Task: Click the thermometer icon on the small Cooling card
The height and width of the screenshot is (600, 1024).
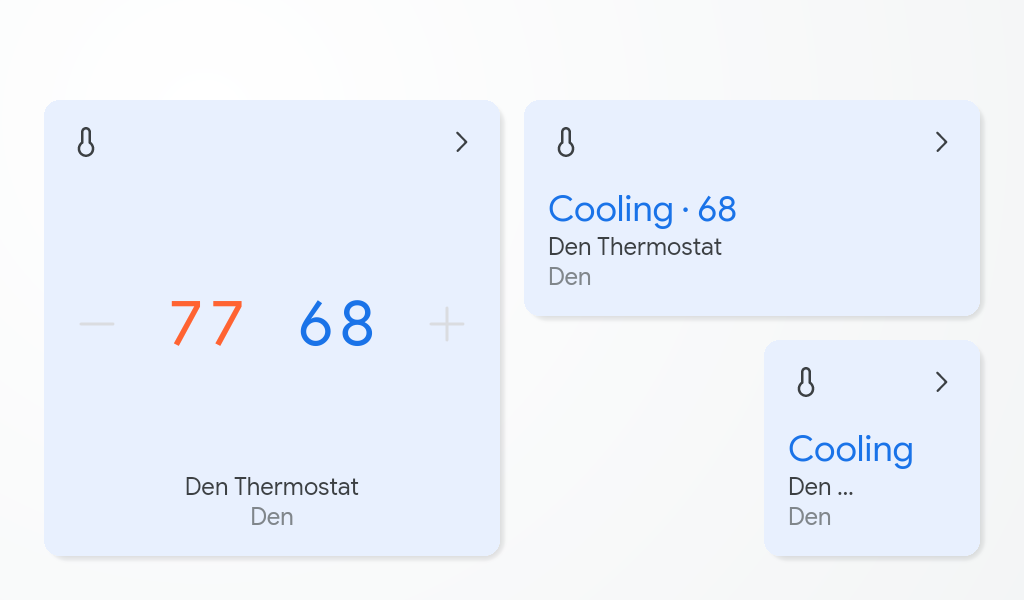Action: [x=806, y=382]
